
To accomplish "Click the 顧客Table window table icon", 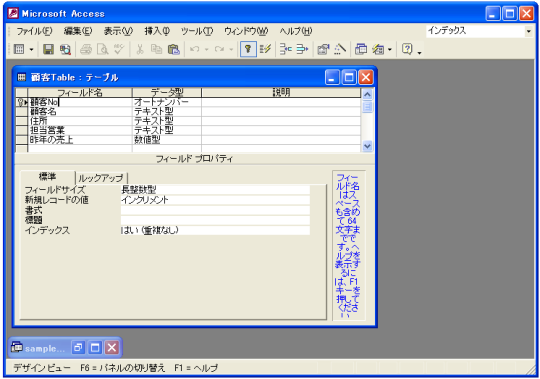I will [x=21, y=77].
